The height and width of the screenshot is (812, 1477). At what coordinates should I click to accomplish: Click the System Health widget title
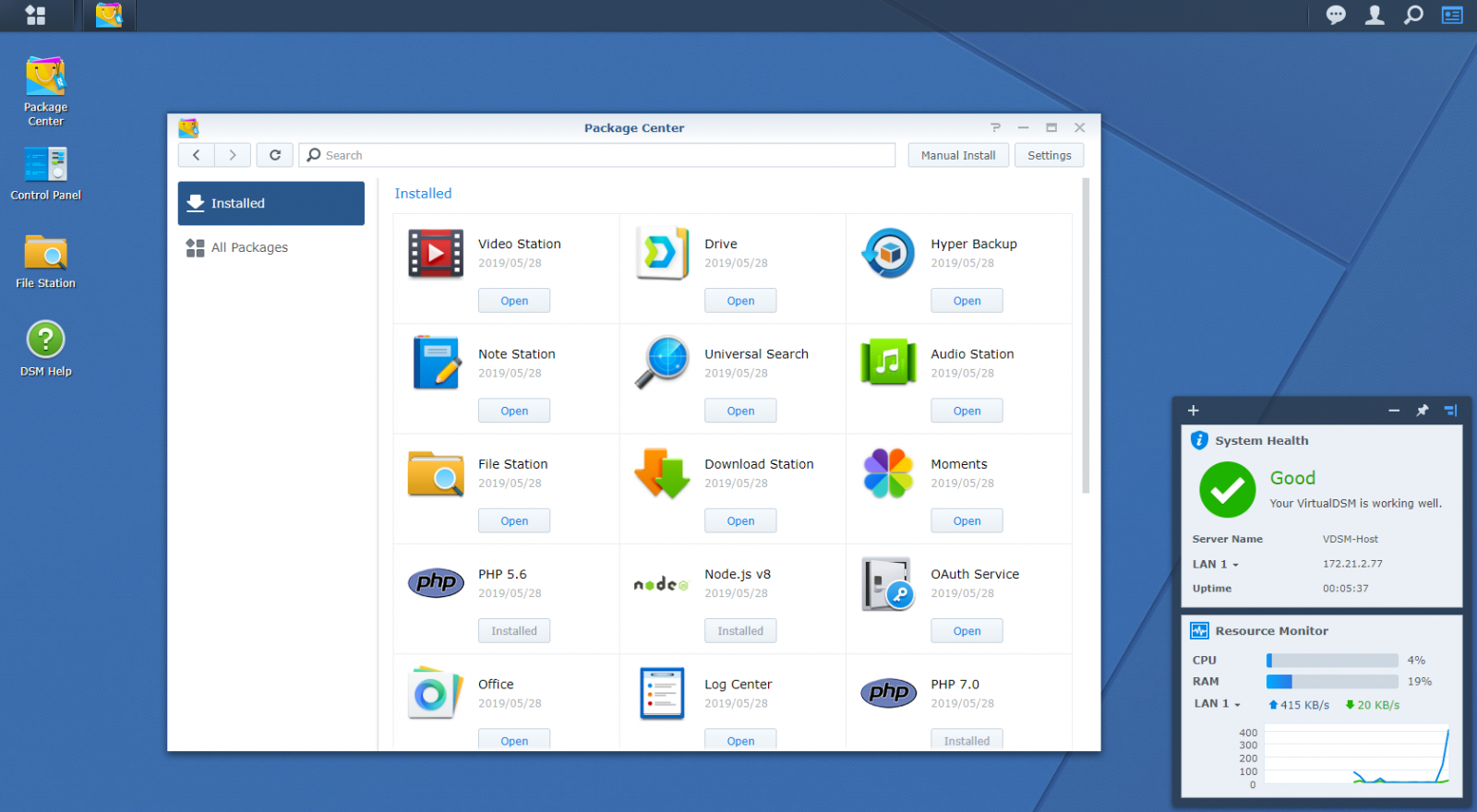coord(1262,440)
